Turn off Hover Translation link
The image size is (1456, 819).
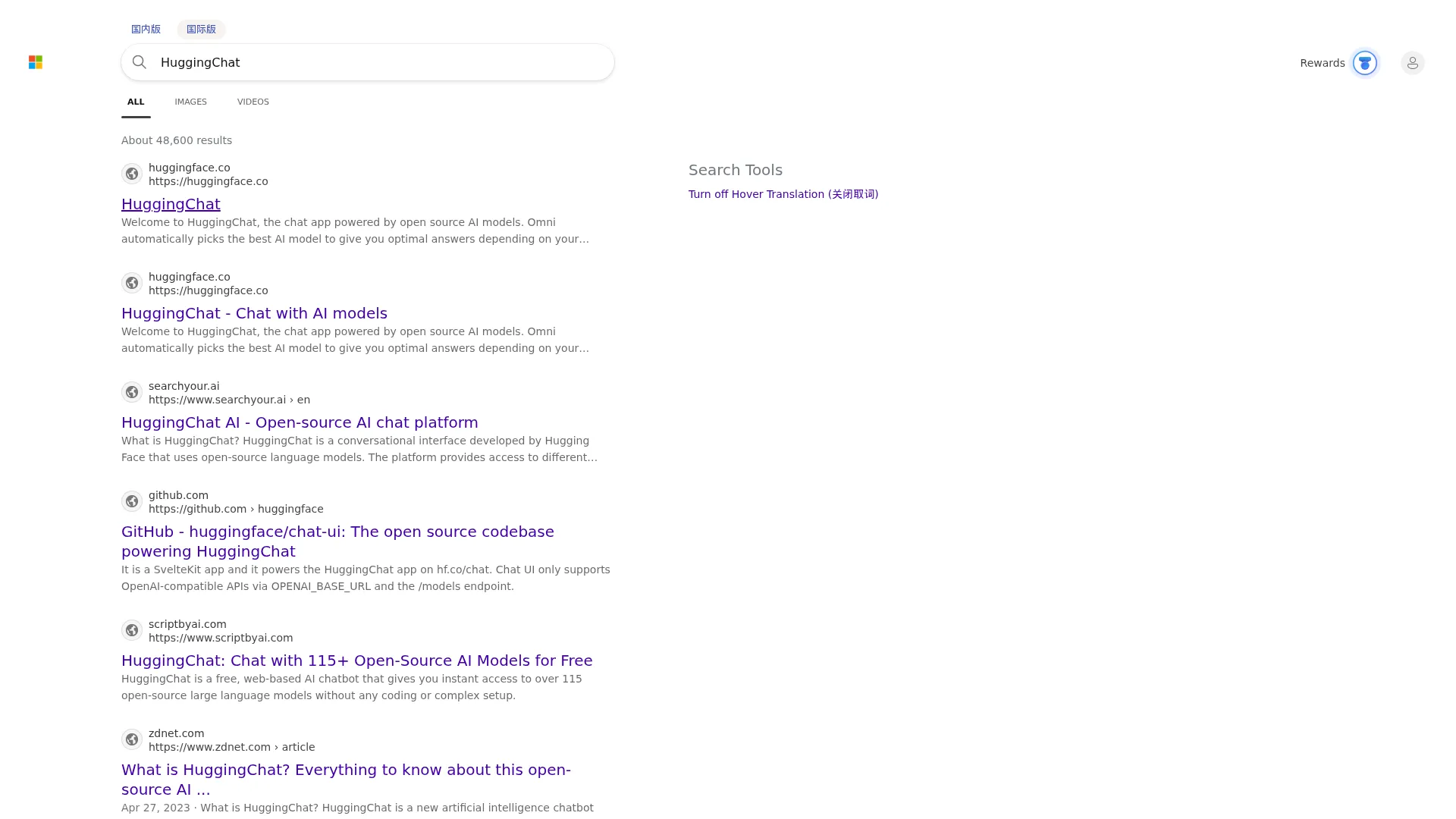[x=783, y=194]
